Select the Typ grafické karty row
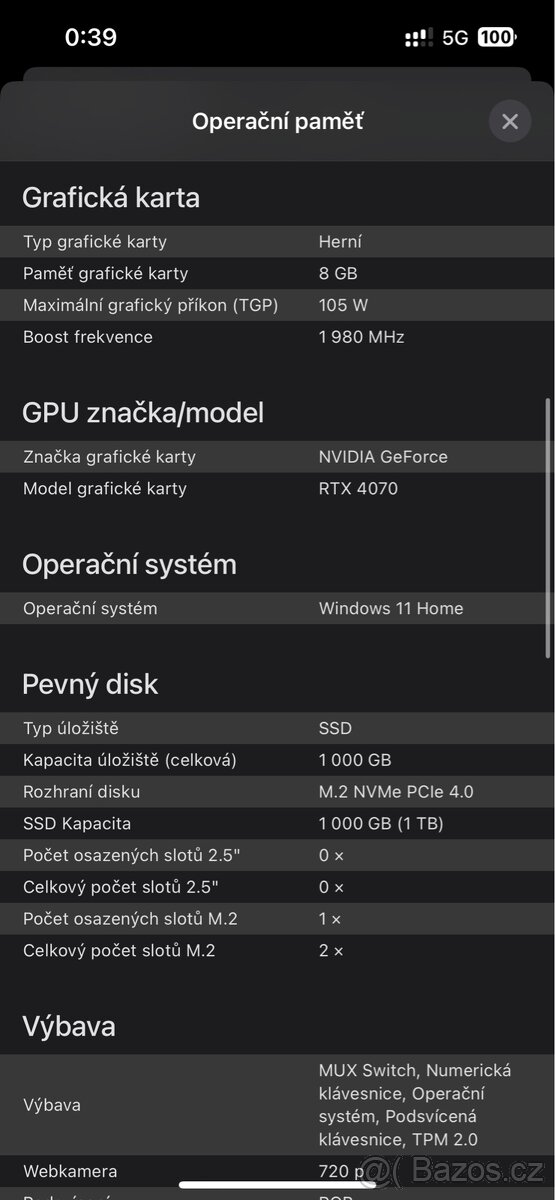 coord(277,241)
